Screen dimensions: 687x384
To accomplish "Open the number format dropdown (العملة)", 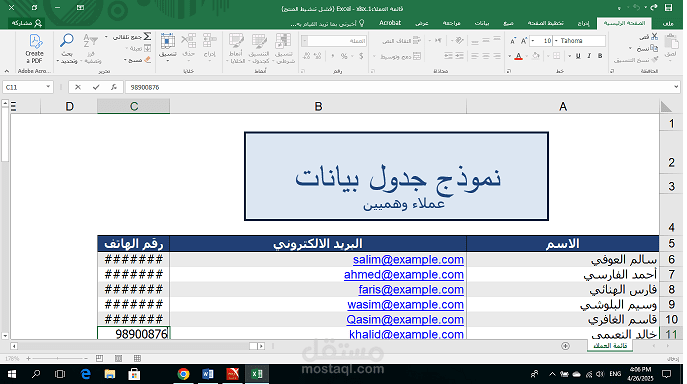I will pos(305,41).
